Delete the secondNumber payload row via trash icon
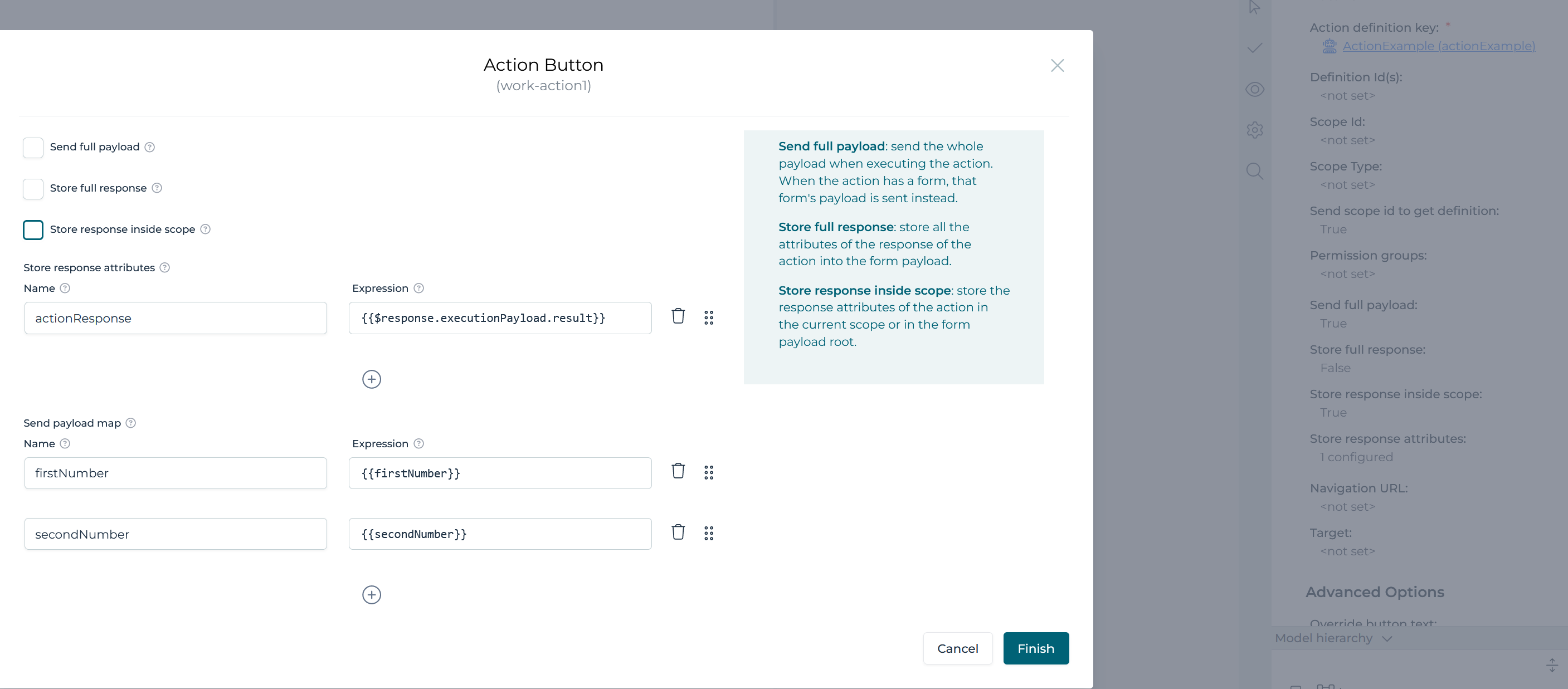 point(678,532)
